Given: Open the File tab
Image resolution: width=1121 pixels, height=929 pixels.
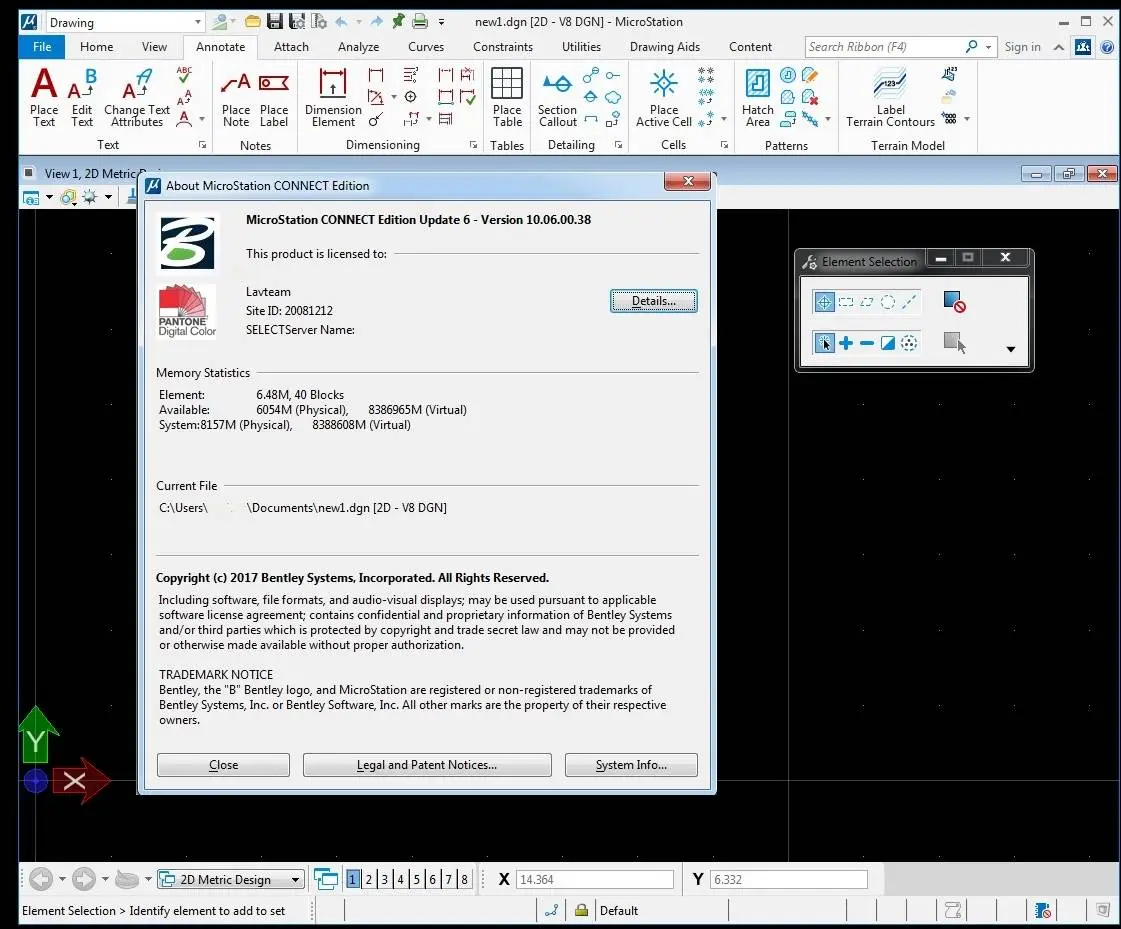Looking at the screenshot, I should tap(42, 46).
